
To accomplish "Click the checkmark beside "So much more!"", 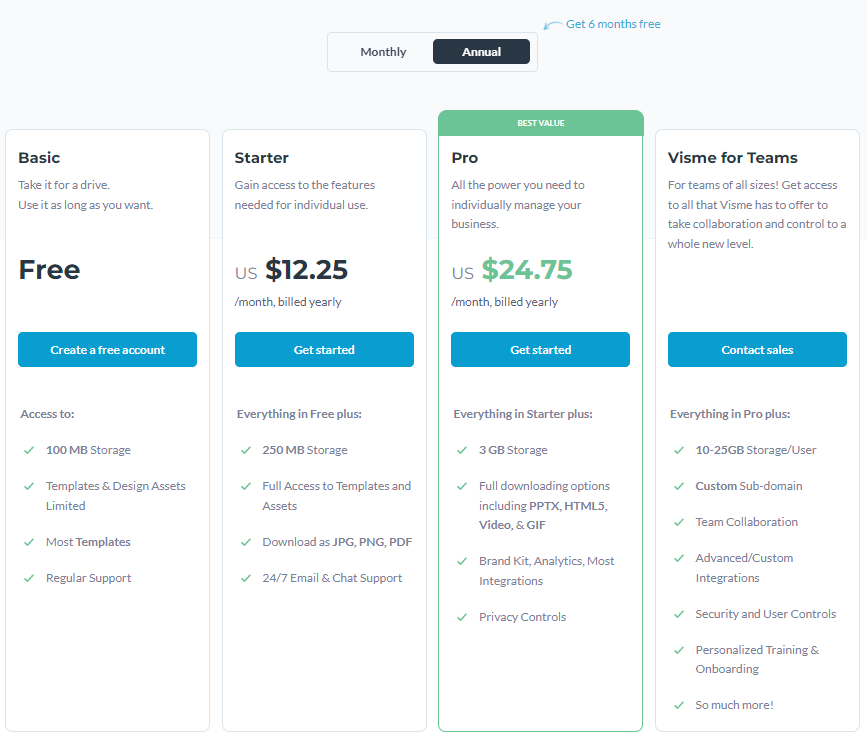I will click(x=679, y=705).
